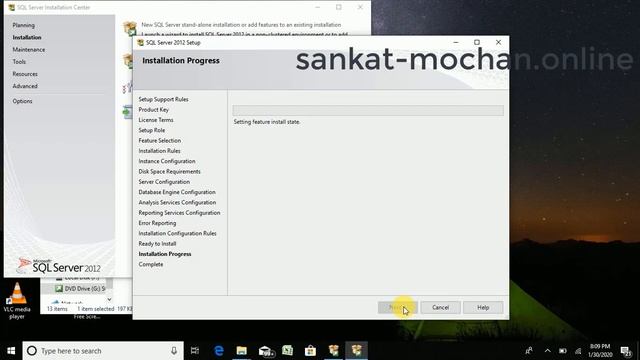Click Installation Configuration Rules step

coord(177,233)
